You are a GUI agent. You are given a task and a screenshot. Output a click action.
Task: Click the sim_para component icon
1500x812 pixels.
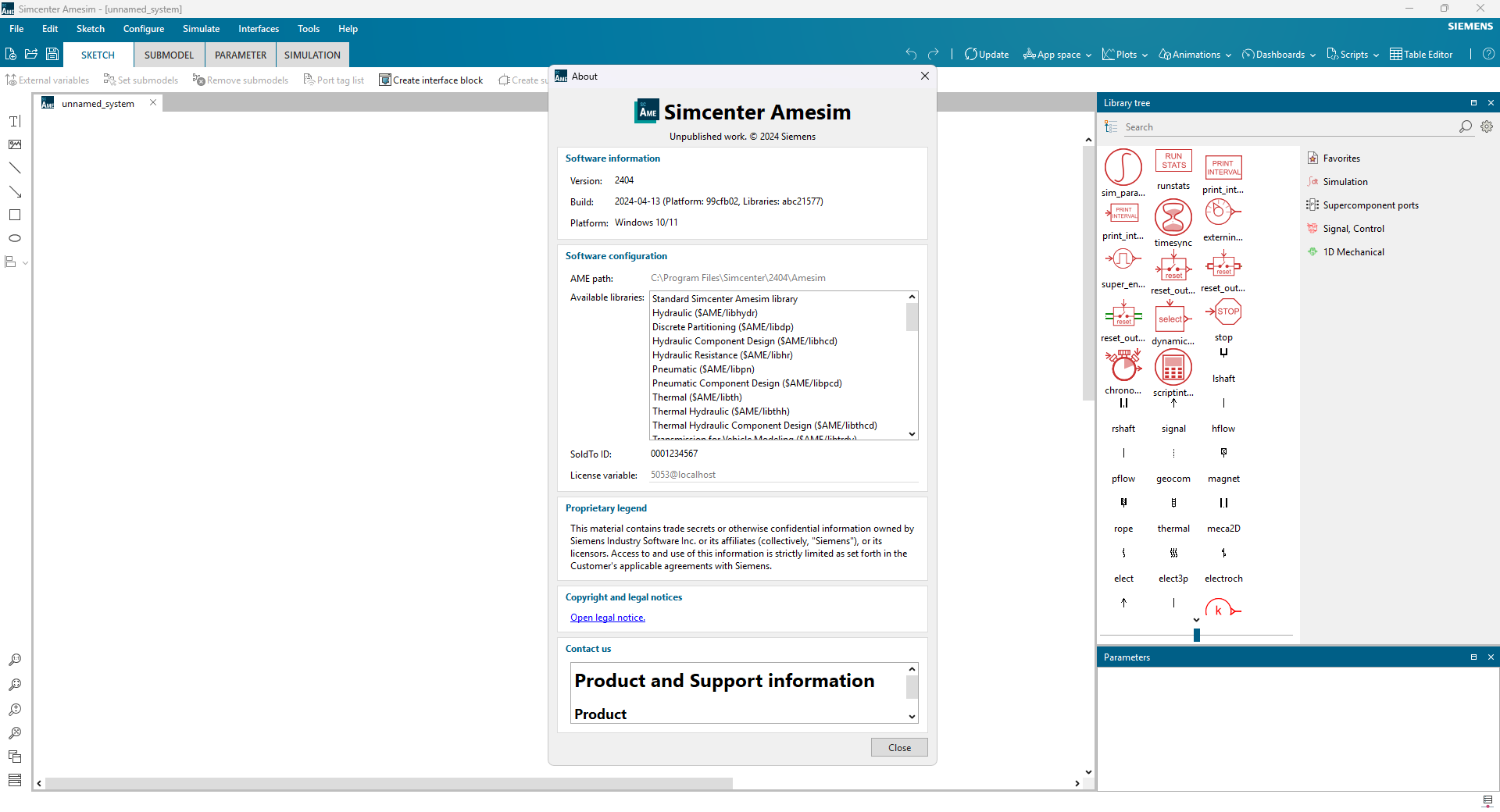tap(1123, 167)
